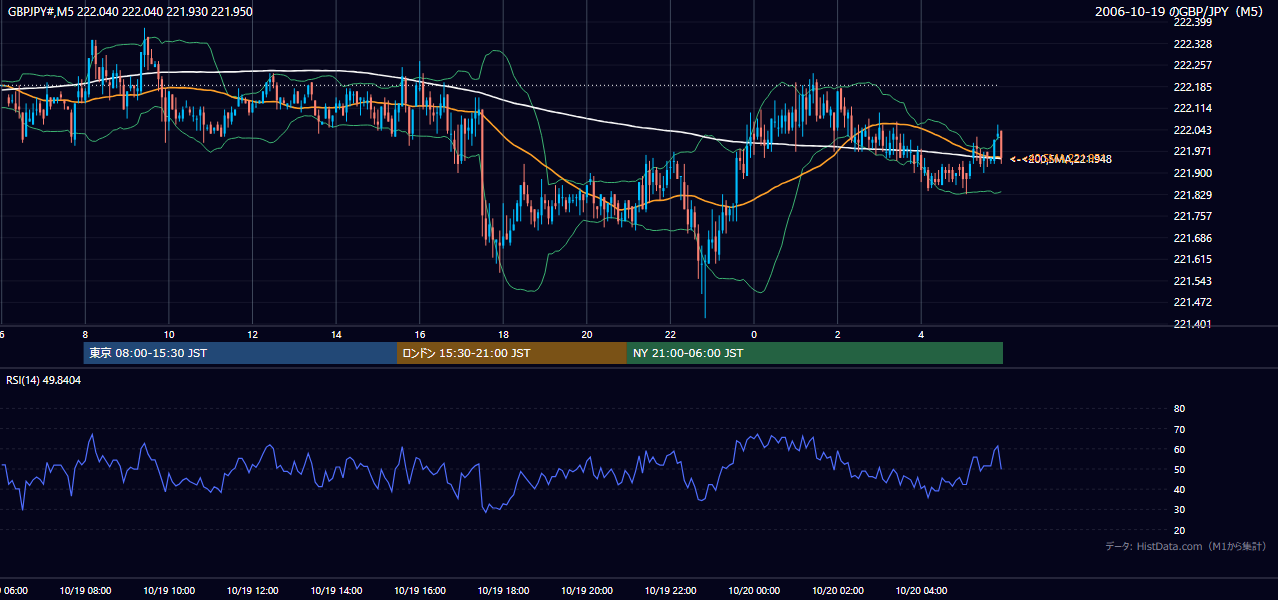Click the hour label 10 on chart axis
The image size is (1278, 600).
(x=169, y=334)
